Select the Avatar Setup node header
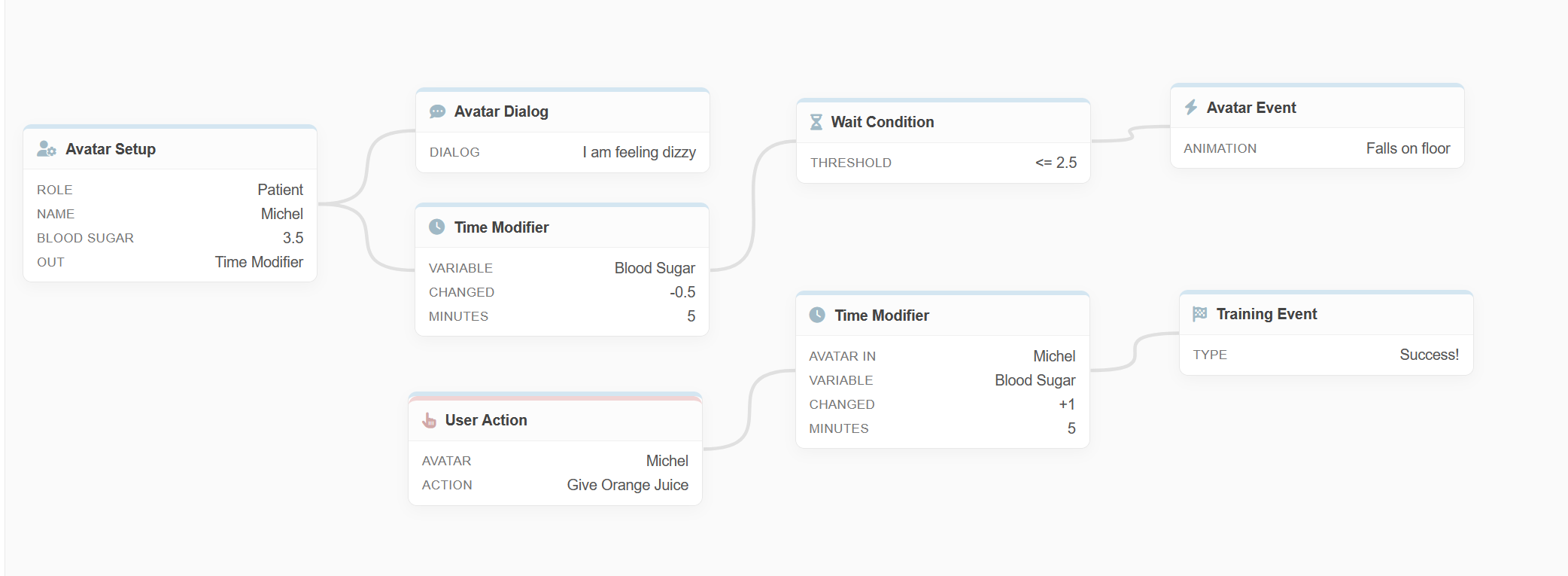This screenshot has height=576, width=1568. [111, 149]
